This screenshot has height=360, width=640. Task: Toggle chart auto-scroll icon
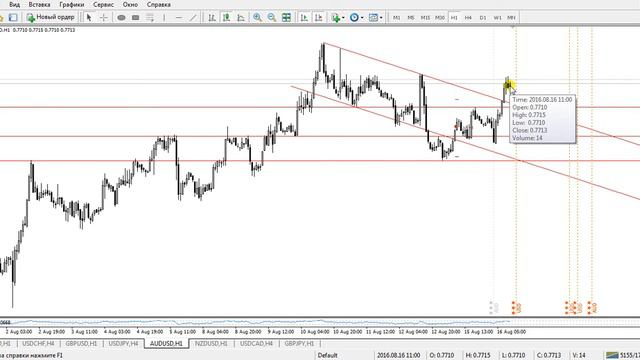[304, 18]
